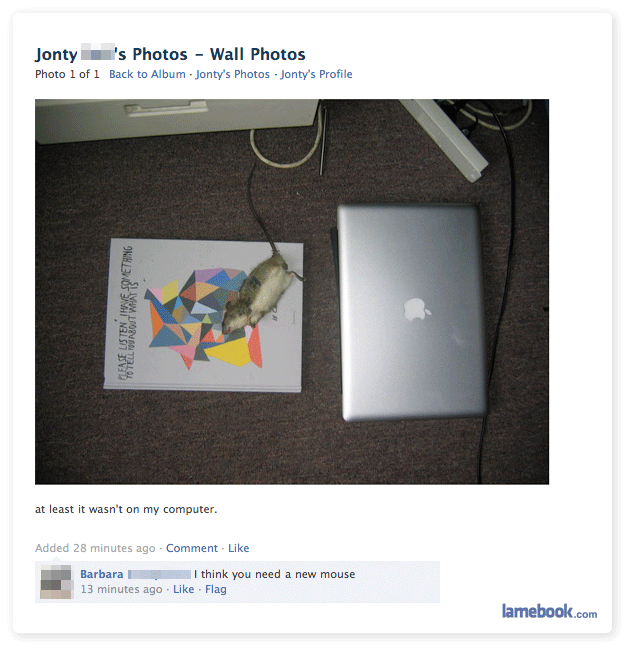Open the Back to Album link
630x651 pixels.
click(147, 74)
